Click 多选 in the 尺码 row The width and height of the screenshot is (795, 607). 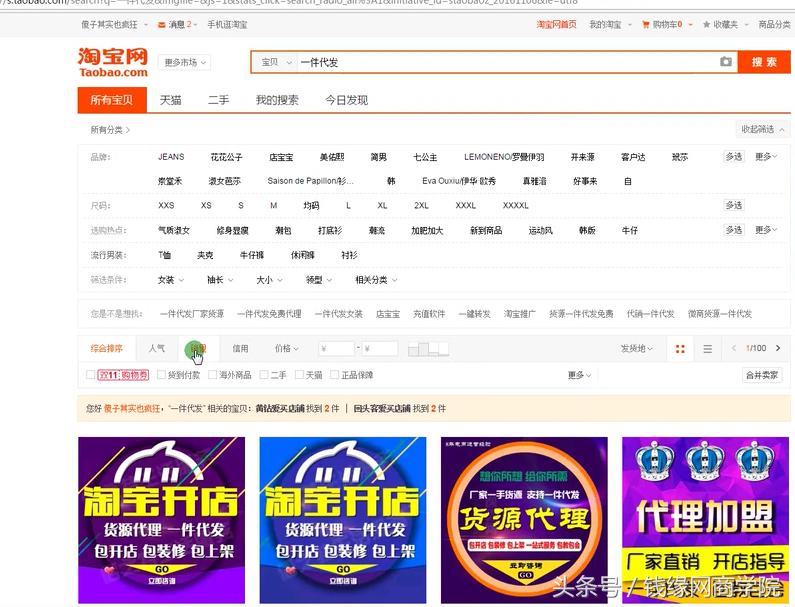[x=734, y=205]
